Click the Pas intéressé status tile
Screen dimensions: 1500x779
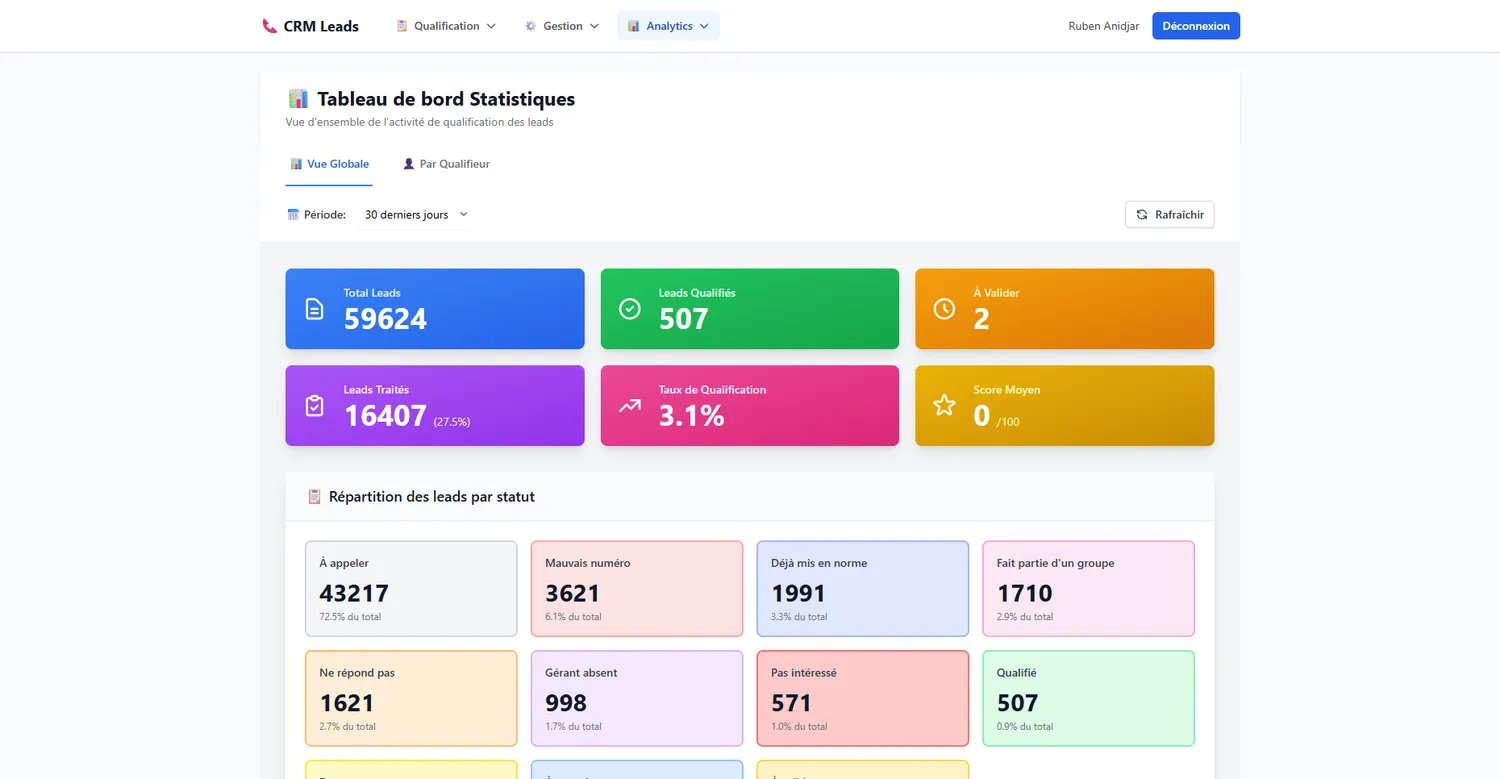tap(863, 699)
